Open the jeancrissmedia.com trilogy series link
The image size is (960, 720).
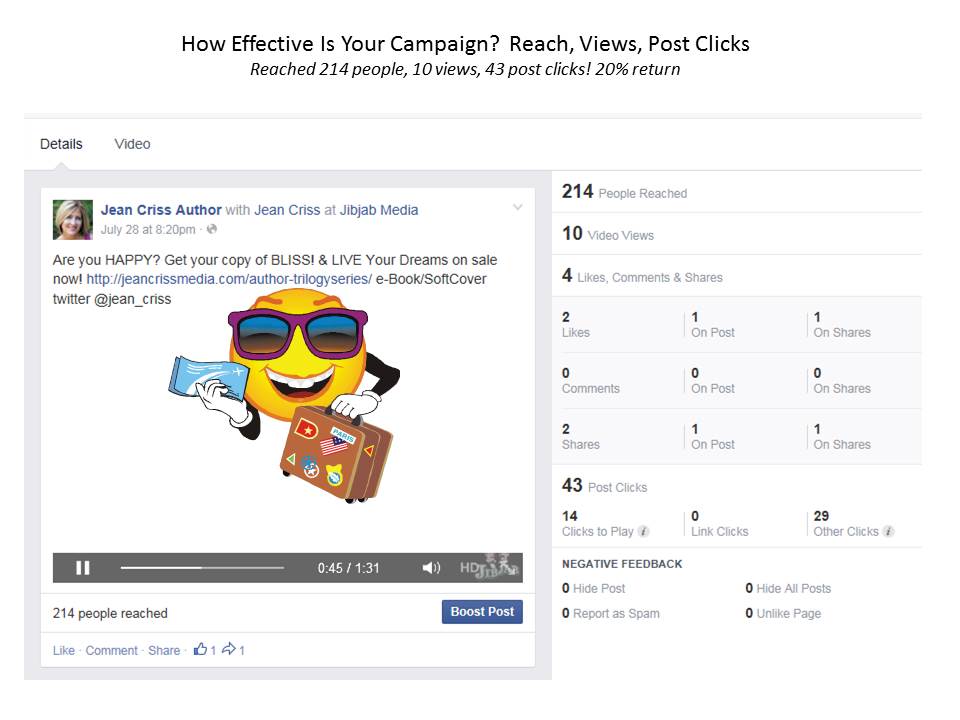pos(229,279)
